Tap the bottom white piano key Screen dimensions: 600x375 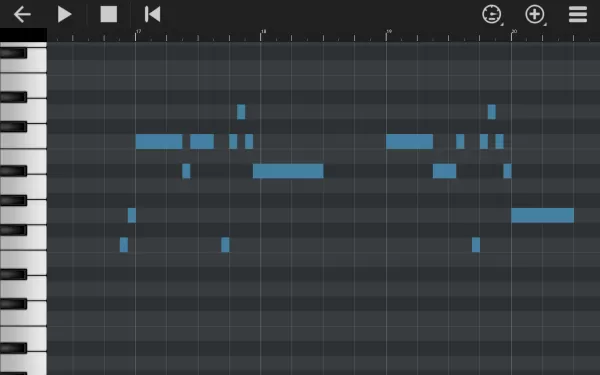click(23, 364)
